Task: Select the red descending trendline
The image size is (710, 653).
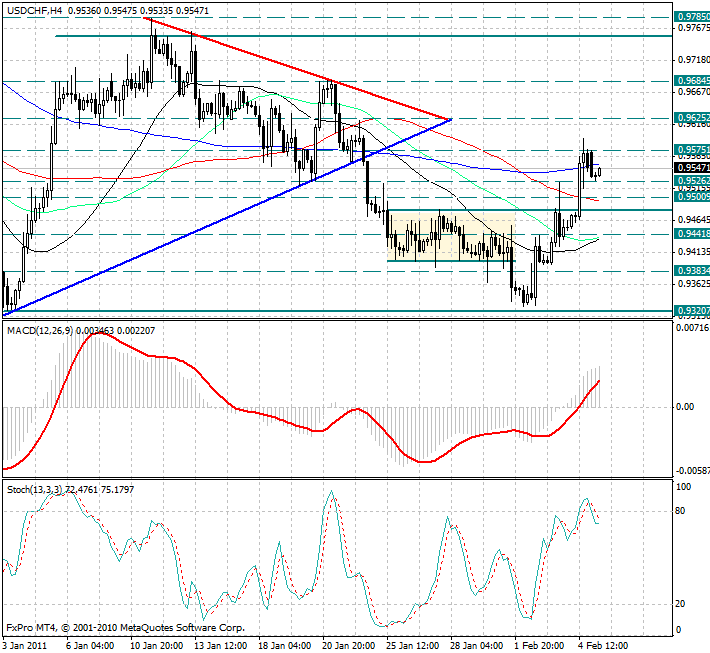Action: [297, 68]
